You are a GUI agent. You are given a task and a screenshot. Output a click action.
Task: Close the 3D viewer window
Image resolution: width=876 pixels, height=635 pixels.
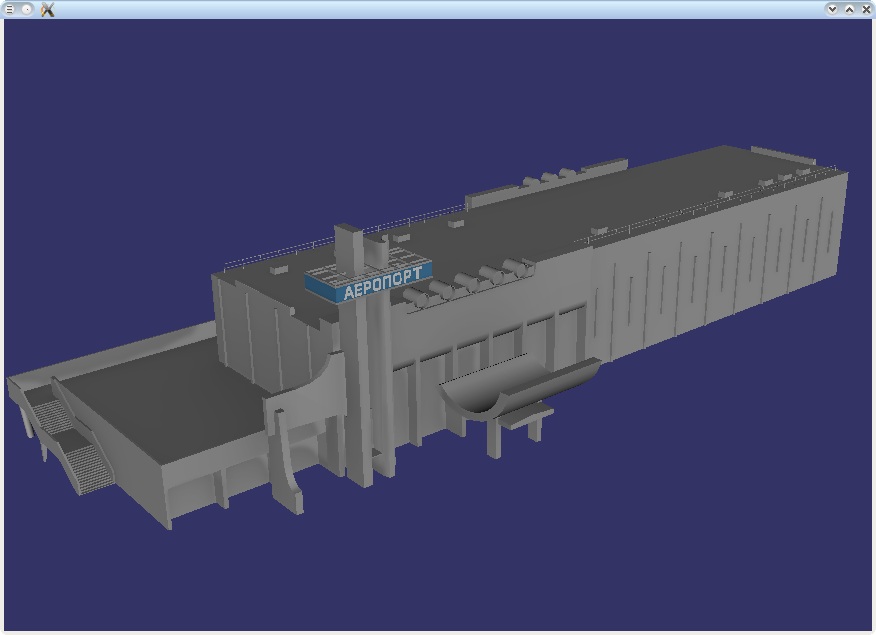(866, 9)
